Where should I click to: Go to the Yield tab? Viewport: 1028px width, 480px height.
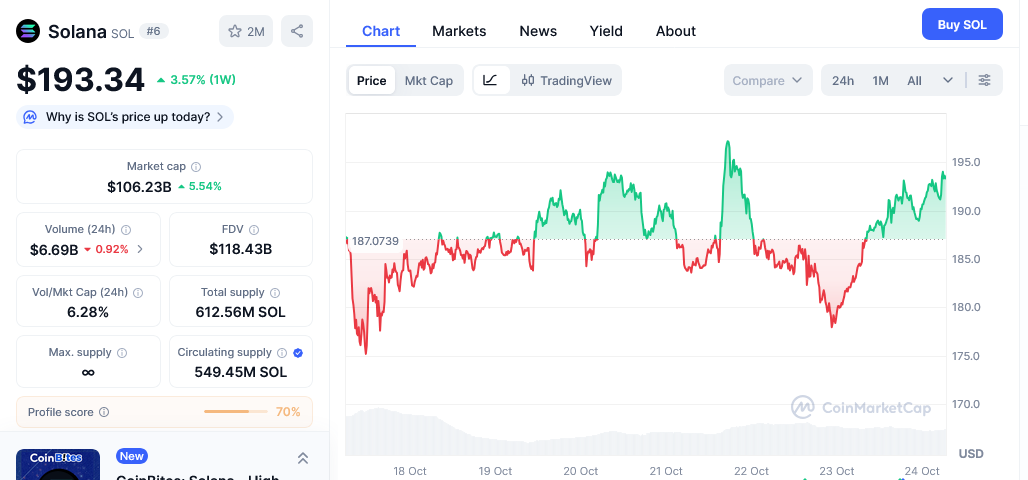pos(606,31)
